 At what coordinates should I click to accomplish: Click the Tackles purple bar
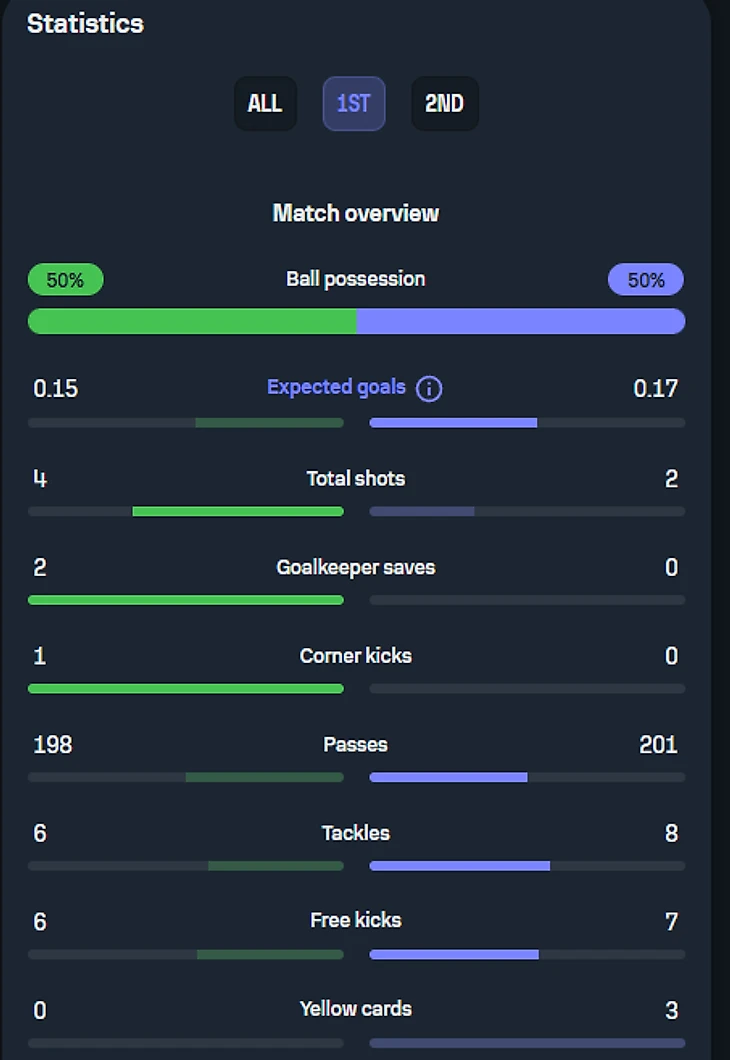459,865
